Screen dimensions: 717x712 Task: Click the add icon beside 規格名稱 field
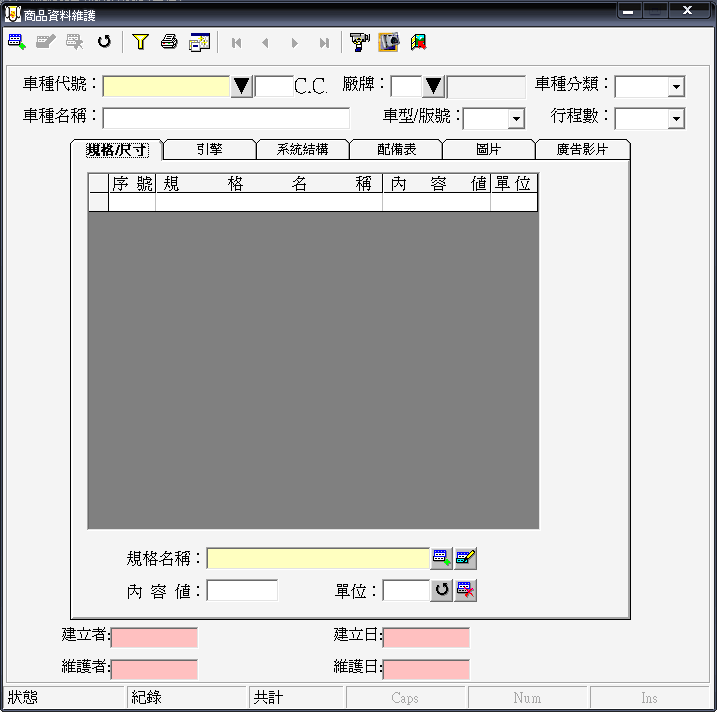pyautogui.click(x=441, y=558)
